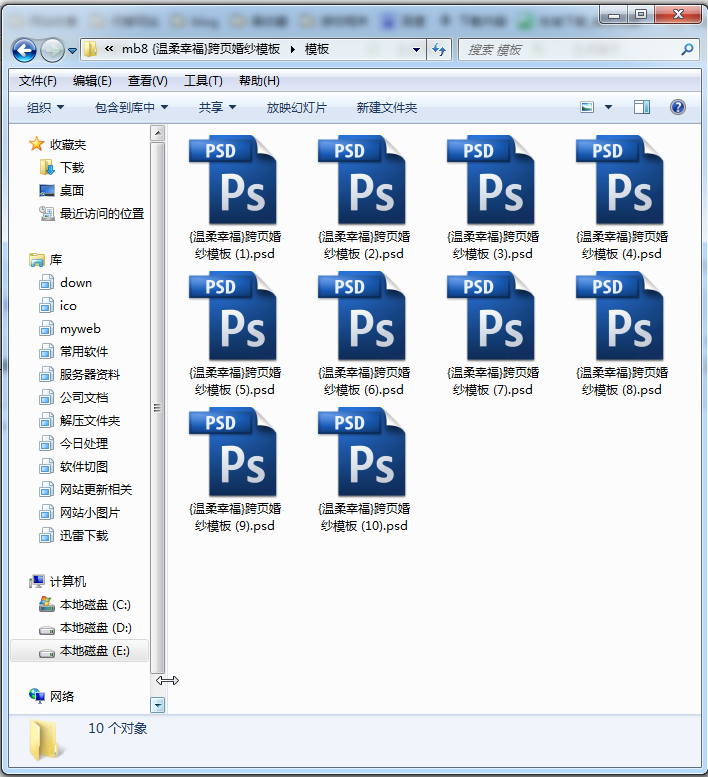Click the mb8 {温柔幸福}跨页婚纱模板 breadcrumb
708x777 pixels.
[201, 50]
